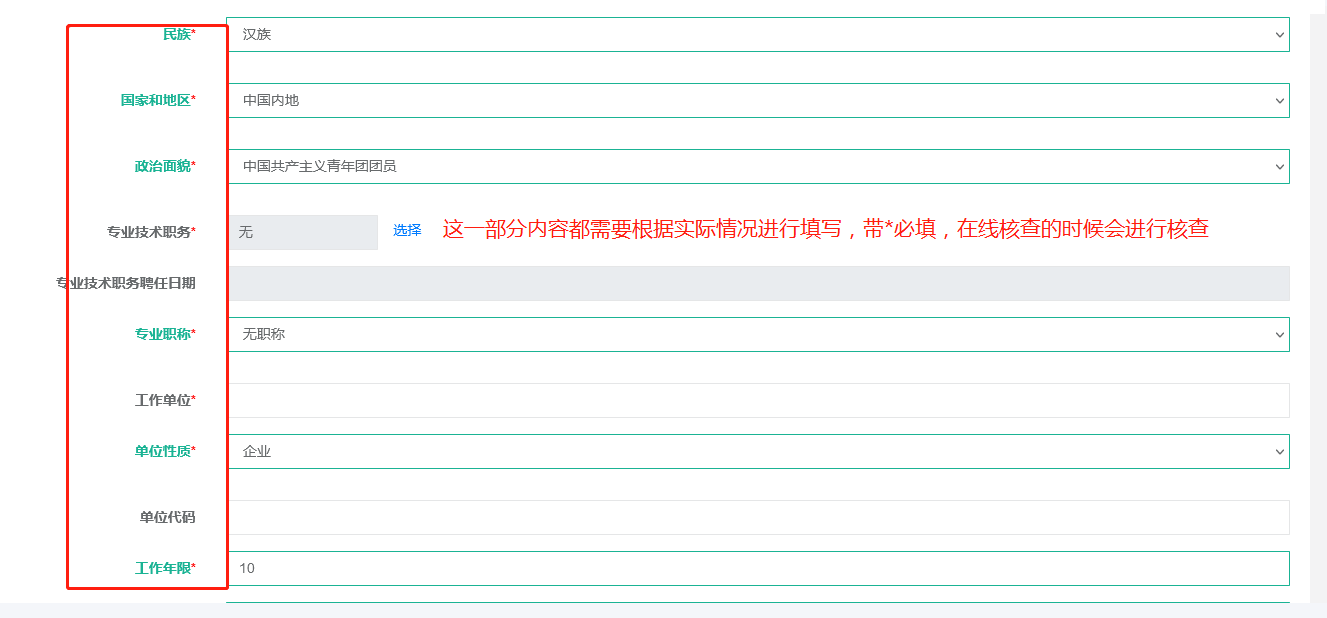Open the 民族 dropdown showing 汉族
This screenshot has height=618, width=1327.
pyautogui.click(x=757, y=34)
